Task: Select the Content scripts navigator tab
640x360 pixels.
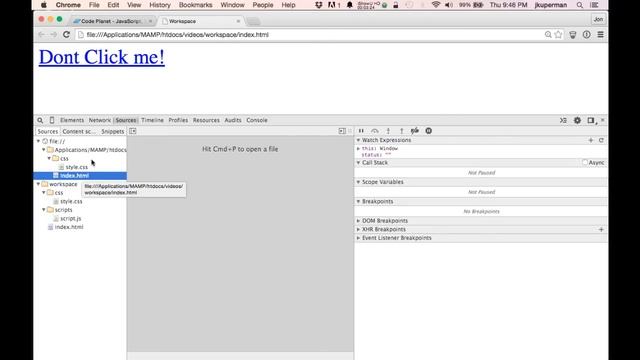Action: click(79, 131)
